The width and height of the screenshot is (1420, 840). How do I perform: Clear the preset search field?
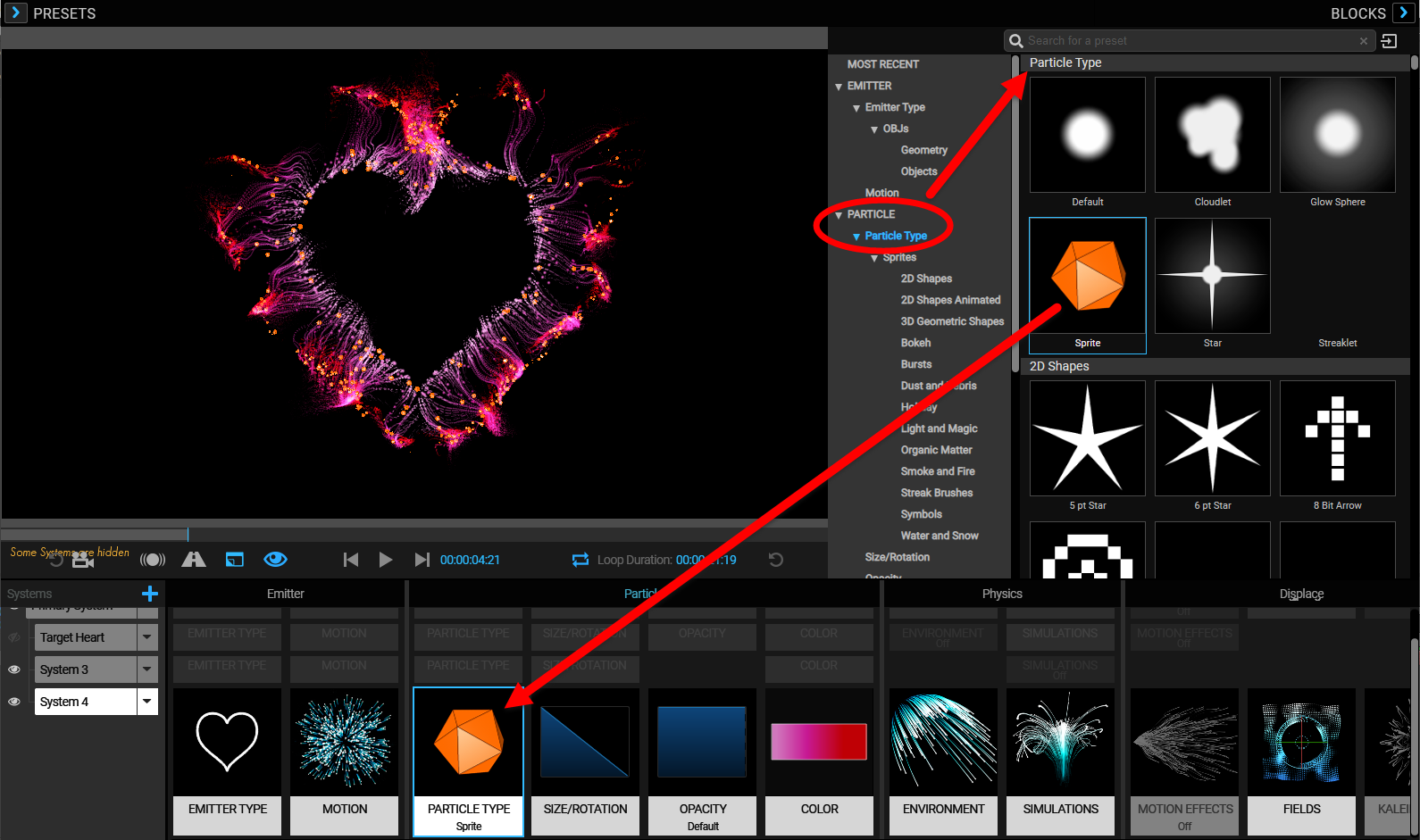pyautogui.click(x=1363, y=41)
